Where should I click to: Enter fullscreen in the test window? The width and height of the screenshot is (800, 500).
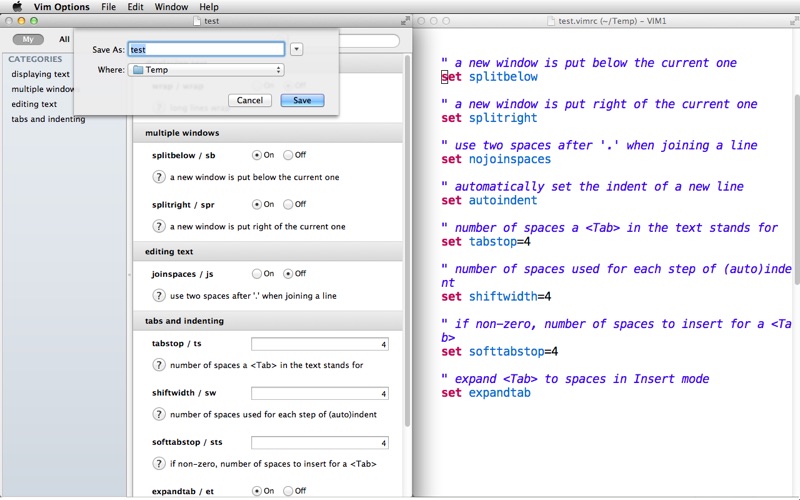coord(405,21)
